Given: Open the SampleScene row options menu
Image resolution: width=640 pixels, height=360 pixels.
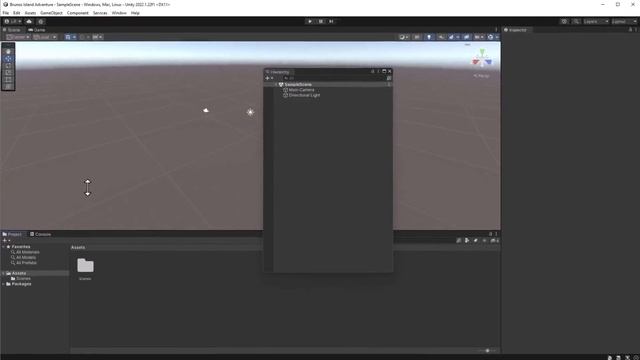Looking at the screenshot, I should pos(389,84).
